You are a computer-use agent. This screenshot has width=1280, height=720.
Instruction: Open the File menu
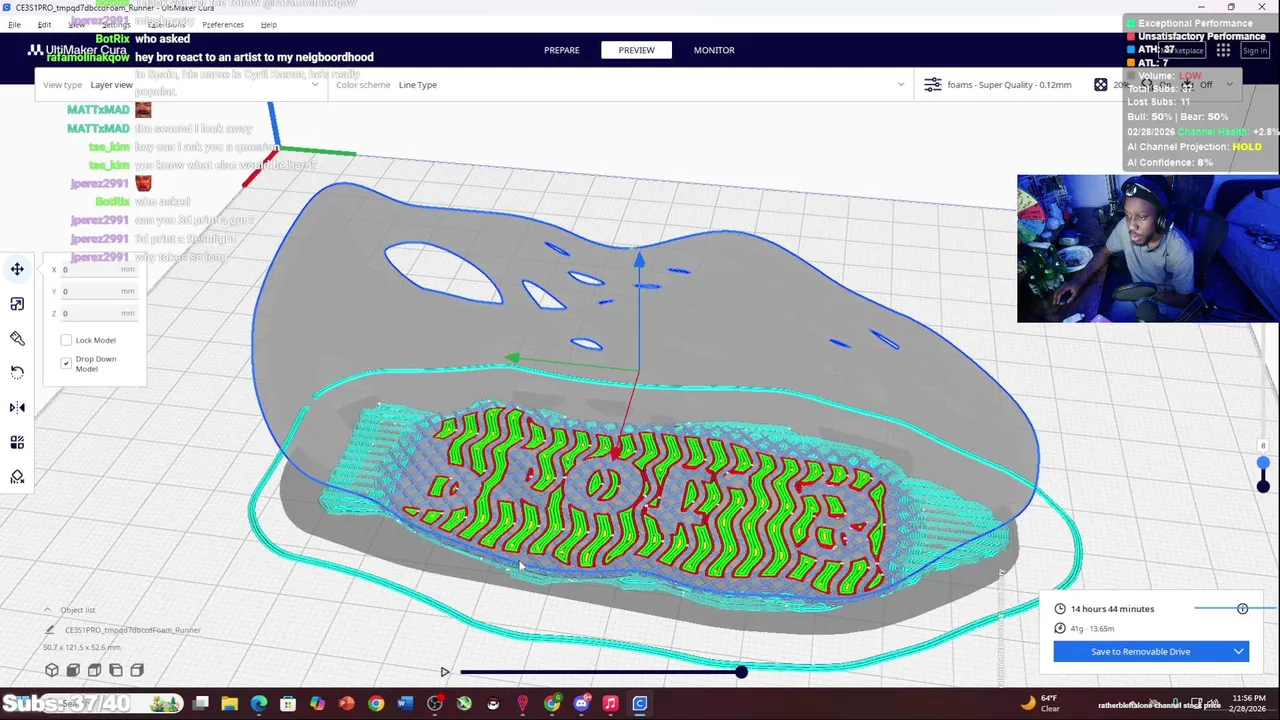pos(14,24)
